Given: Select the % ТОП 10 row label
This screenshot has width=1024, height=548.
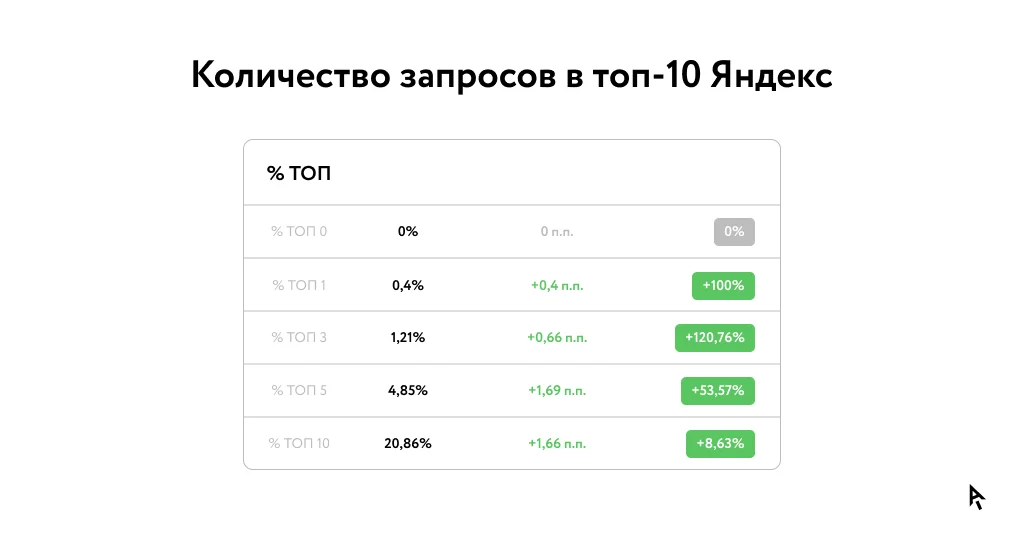Looking at the screenshot, I should pyautogui.click(x=299, y=443).
